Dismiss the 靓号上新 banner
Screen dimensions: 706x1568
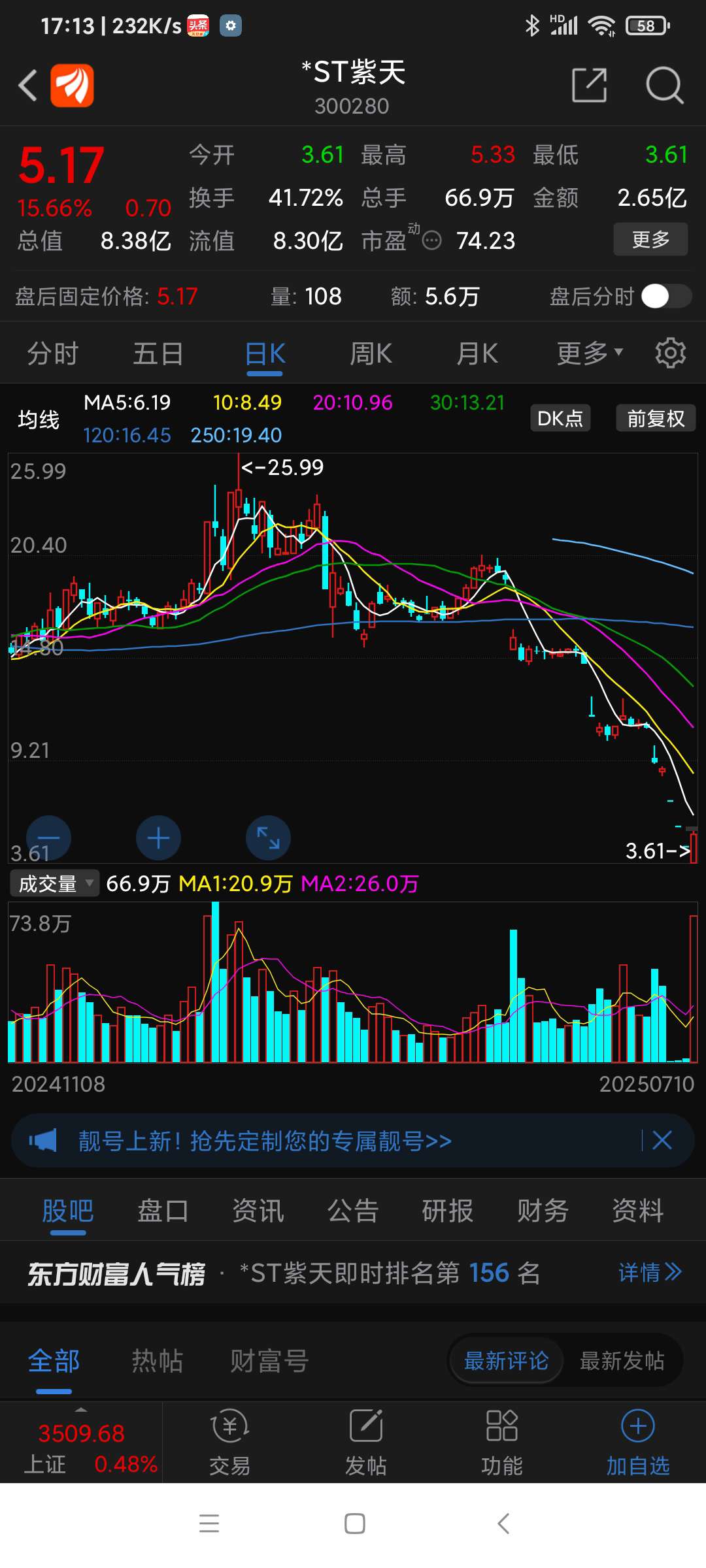click(662, 1141)
